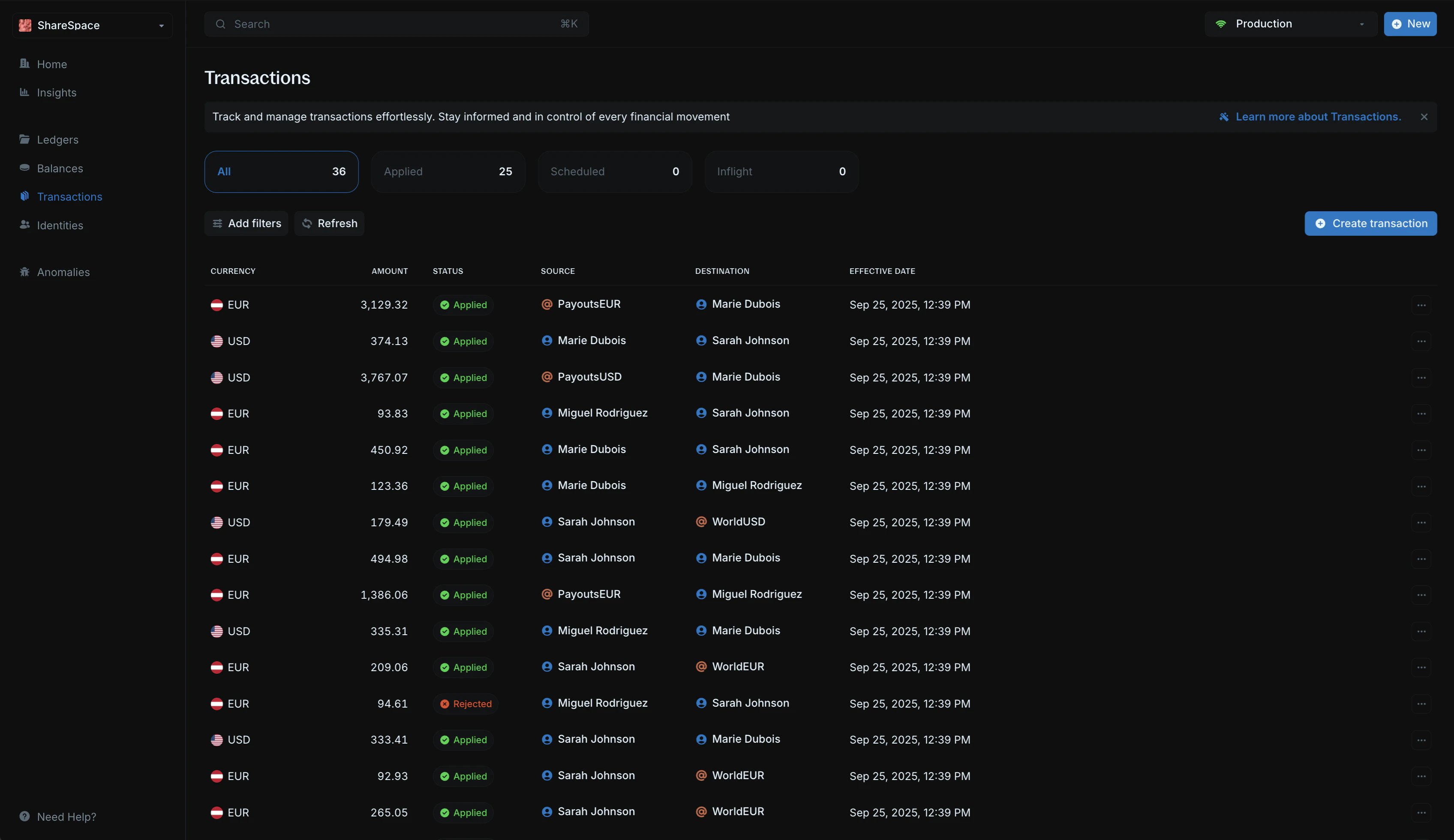Open Identities in the sidebar
The width and height of the screenshot is (1454, 840).
tap(60, 225)
